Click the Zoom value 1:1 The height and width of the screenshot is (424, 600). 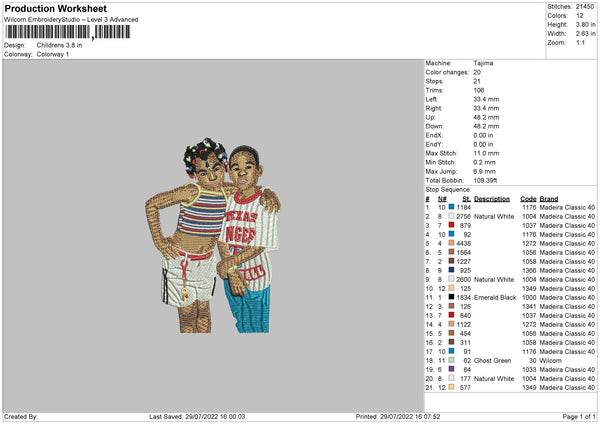[x=580, y=42]
